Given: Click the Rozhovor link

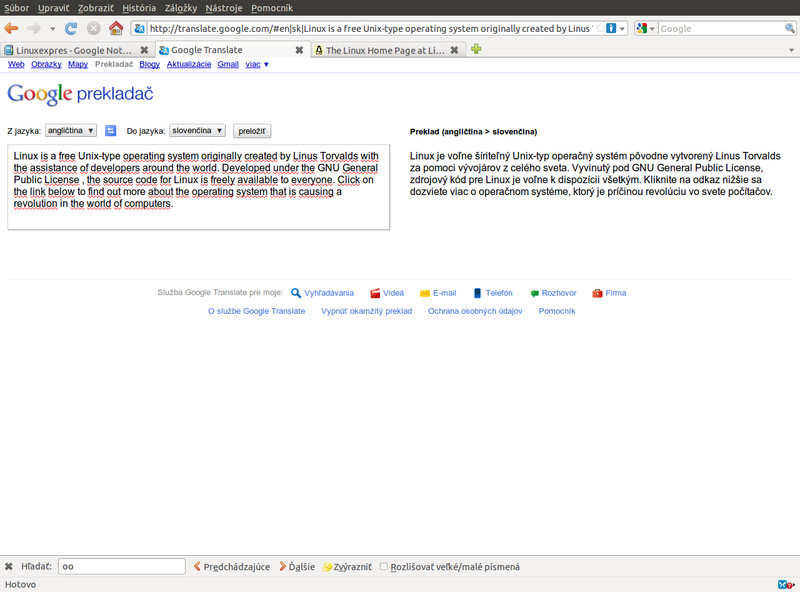Looking at the screenshot, I should tap(559, 293).
